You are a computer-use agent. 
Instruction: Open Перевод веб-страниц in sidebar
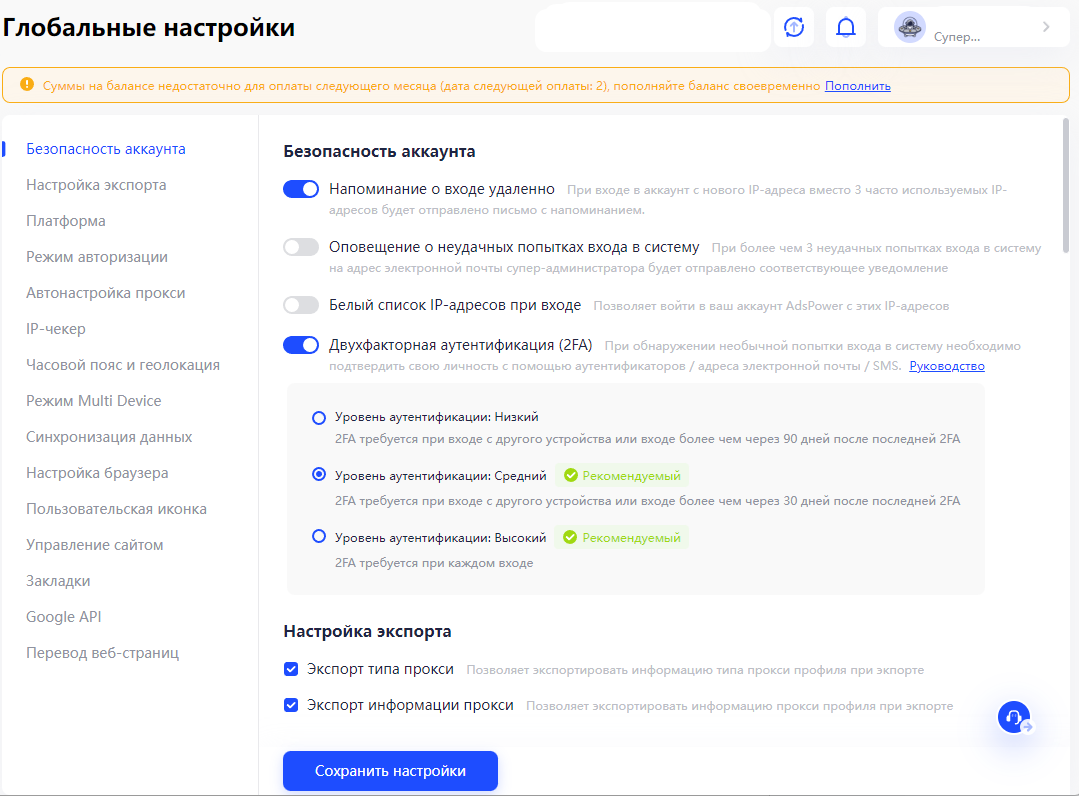(103, 653)
